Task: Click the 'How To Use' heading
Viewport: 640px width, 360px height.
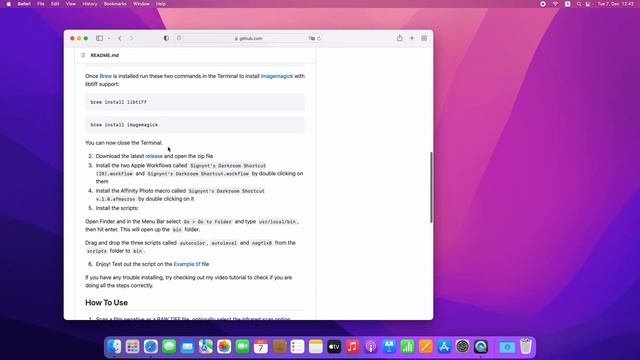Action: (107, 302)
